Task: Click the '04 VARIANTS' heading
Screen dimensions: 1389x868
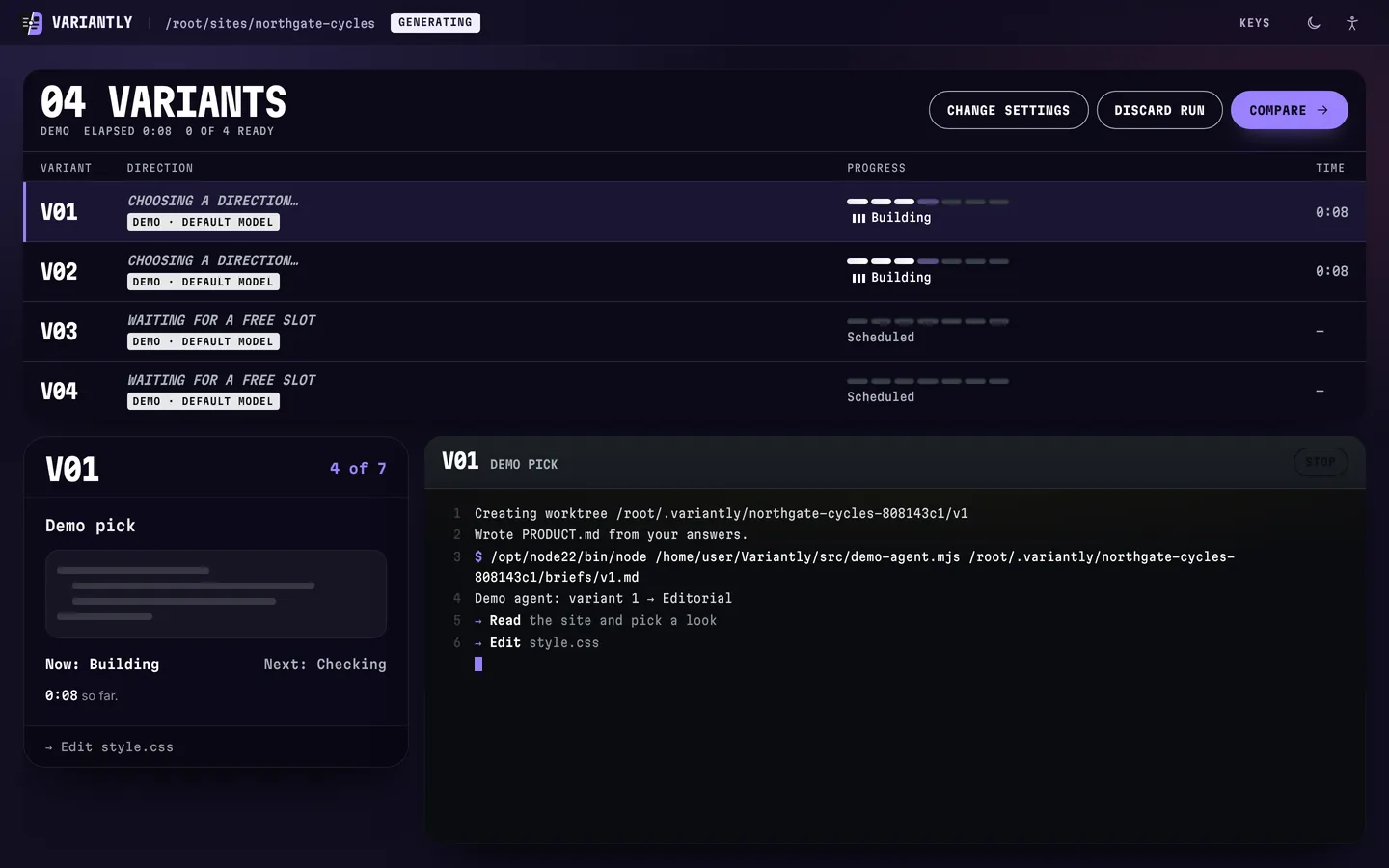Action: tap(164, 102)
